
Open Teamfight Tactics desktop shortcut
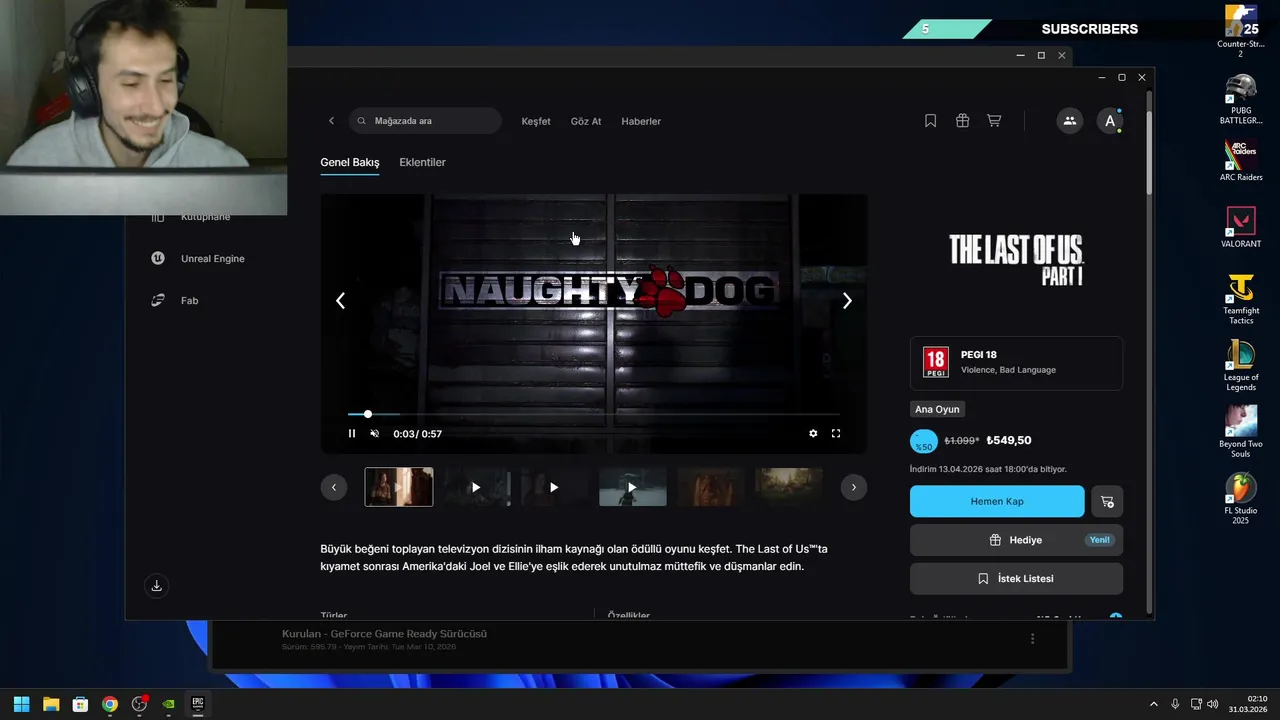[1241, 298]
